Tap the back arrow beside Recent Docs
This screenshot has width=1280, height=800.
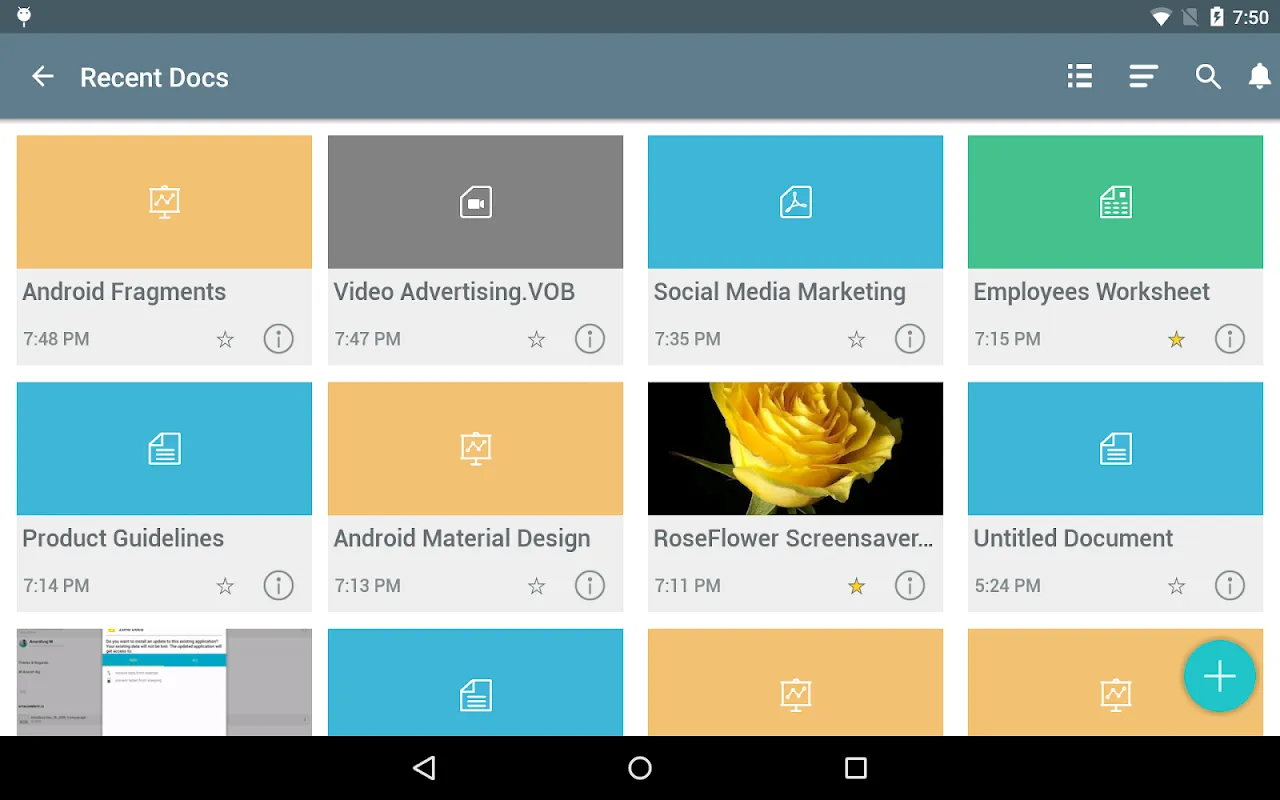coord(42,77)
